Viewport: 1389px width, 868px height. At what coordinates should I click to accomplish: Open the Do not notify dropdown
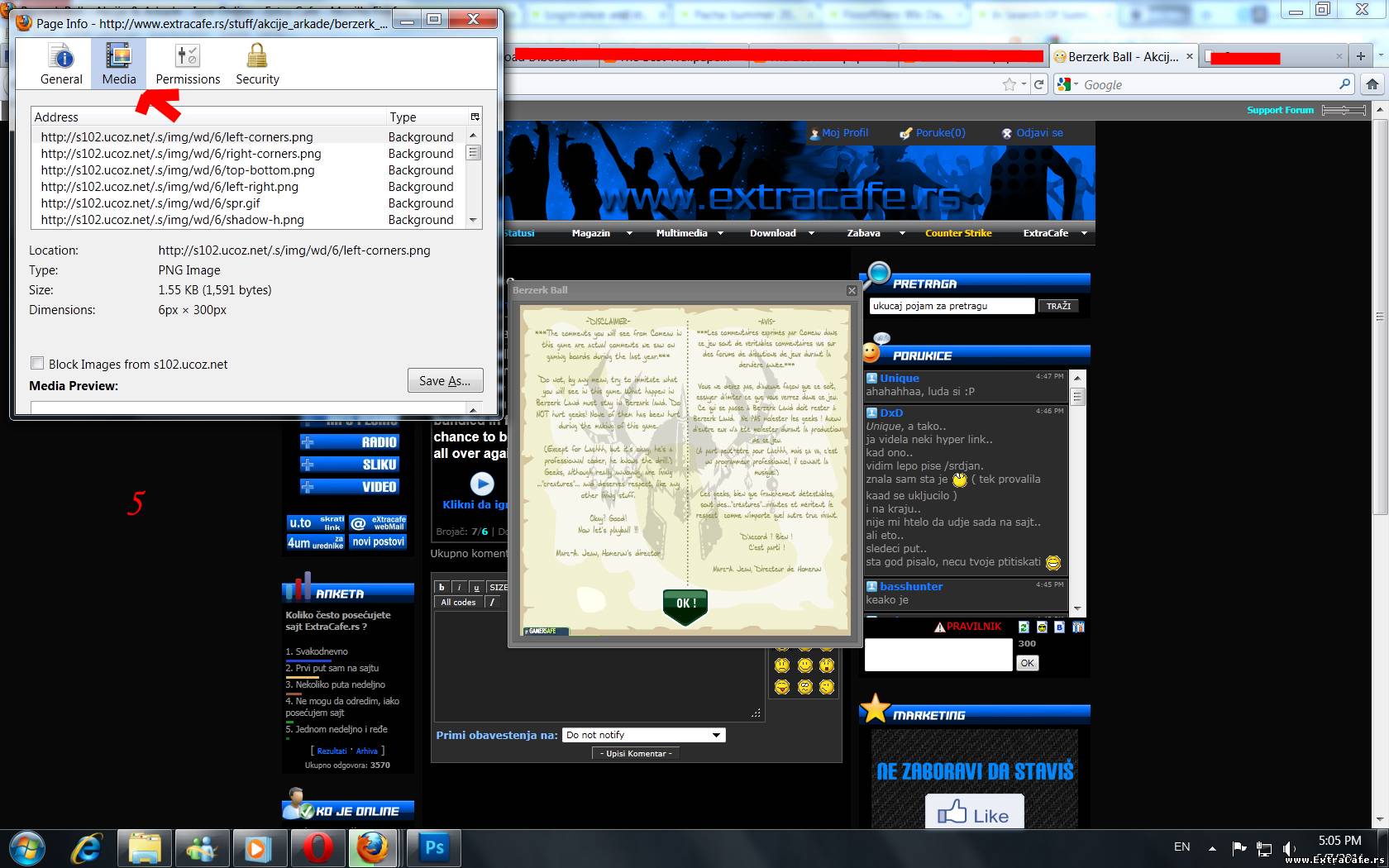(643, 735)
